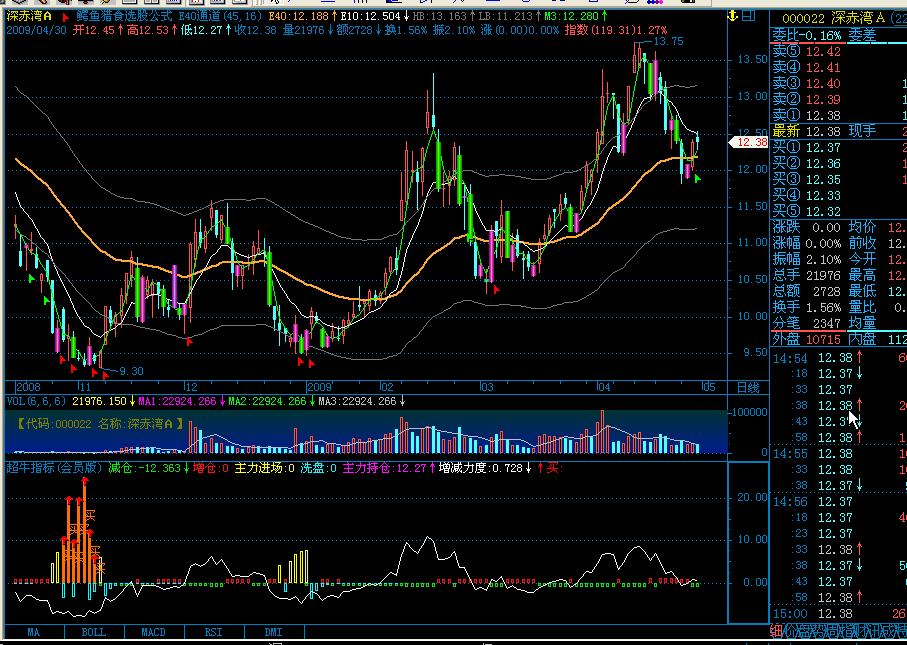Open the MACD indicator tab
Image resolution: width=907 pixels, height=645 pixels.
(x=154, y=632)
